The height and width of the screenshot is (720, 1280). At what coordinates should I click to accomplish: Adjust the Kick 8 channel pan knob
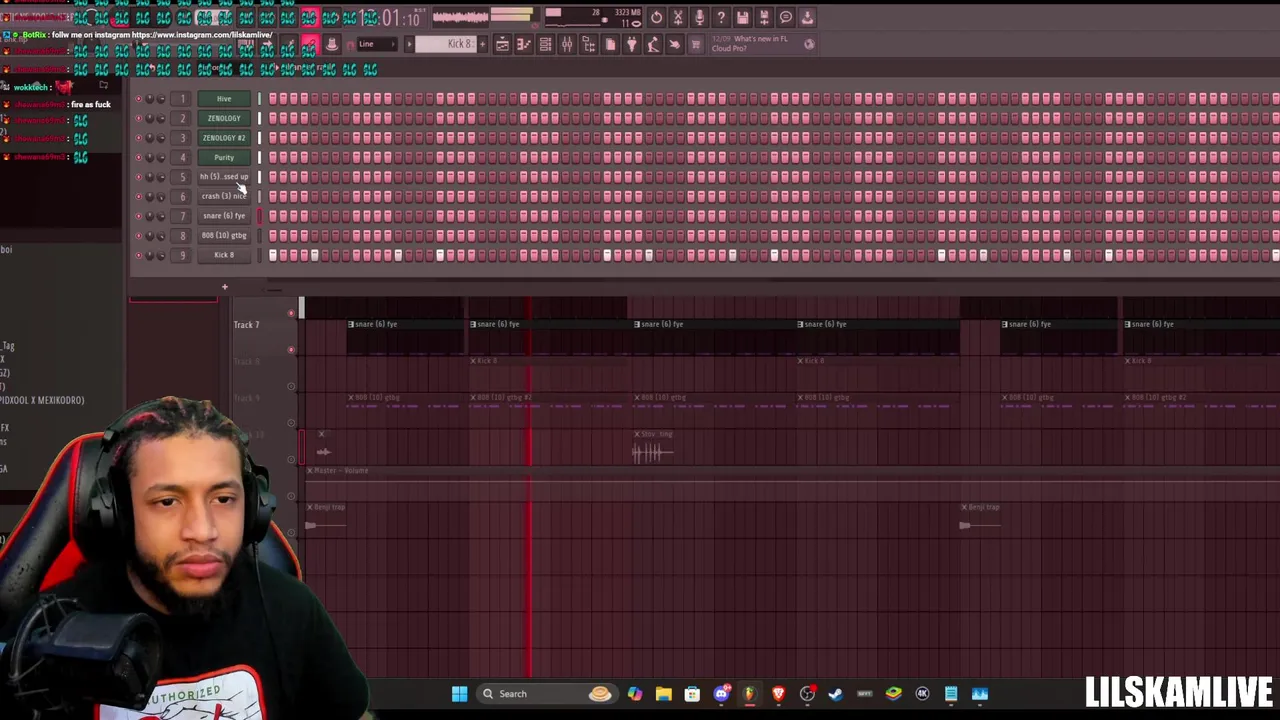point(150,255)
